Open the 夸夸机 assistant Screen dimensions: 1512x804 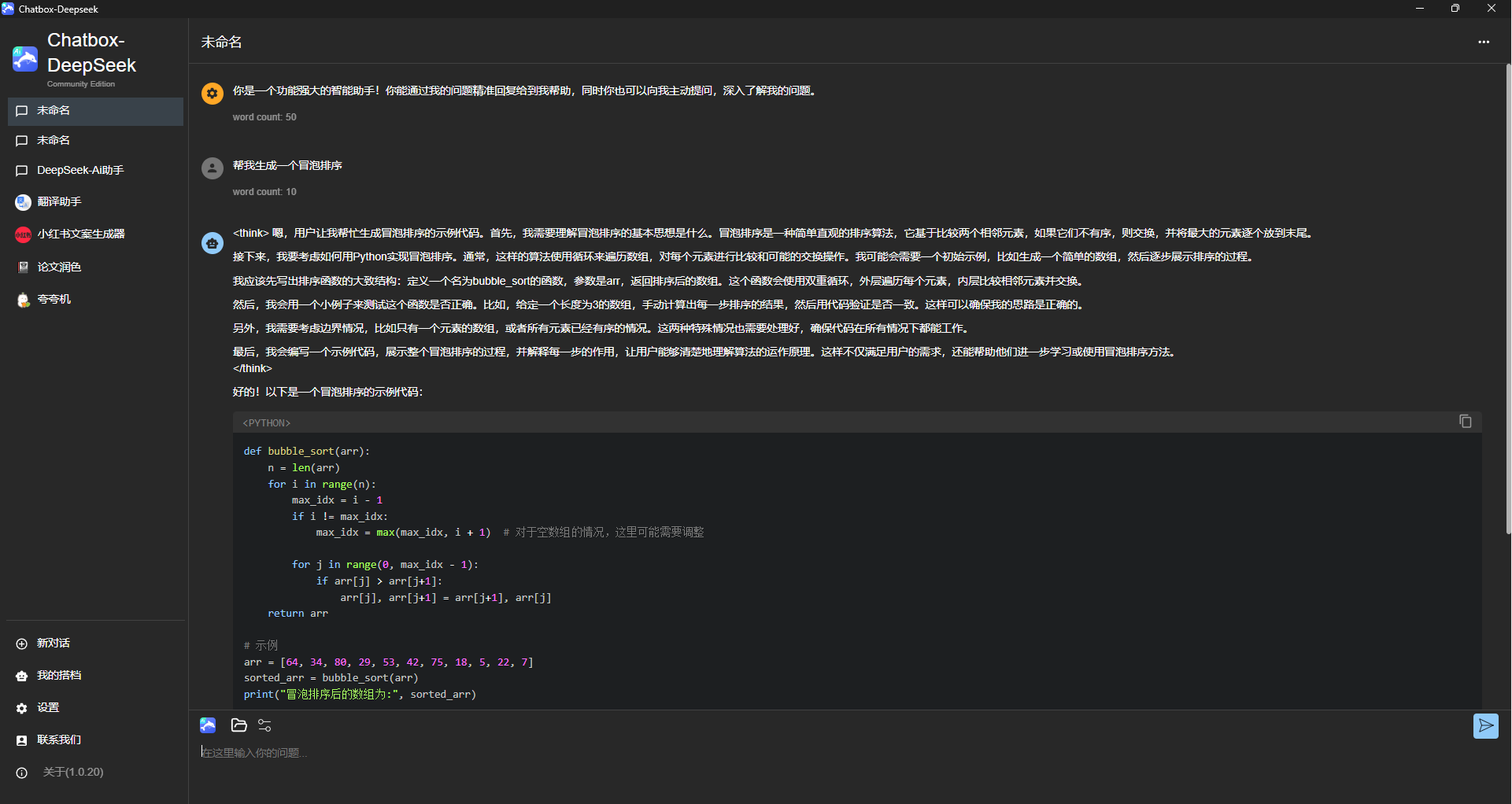(95, 300)
